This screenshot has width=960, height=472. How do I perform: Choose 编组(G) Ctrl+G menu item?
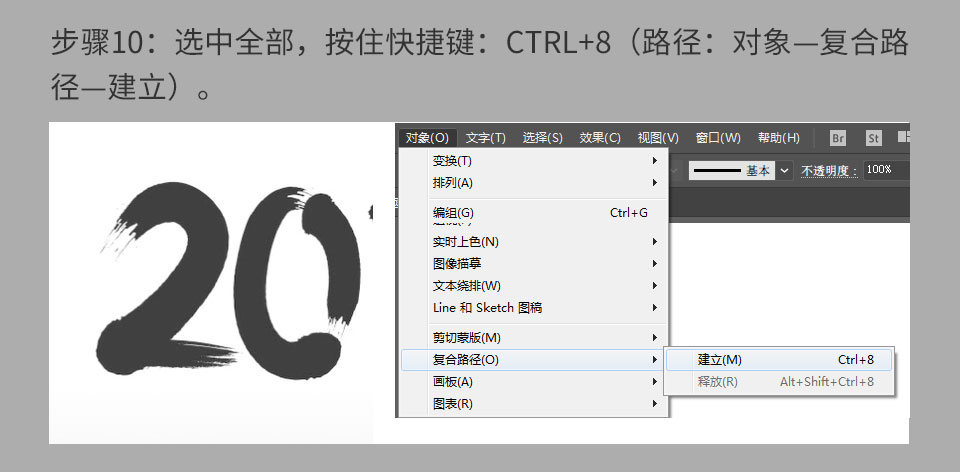pos(533,213)
